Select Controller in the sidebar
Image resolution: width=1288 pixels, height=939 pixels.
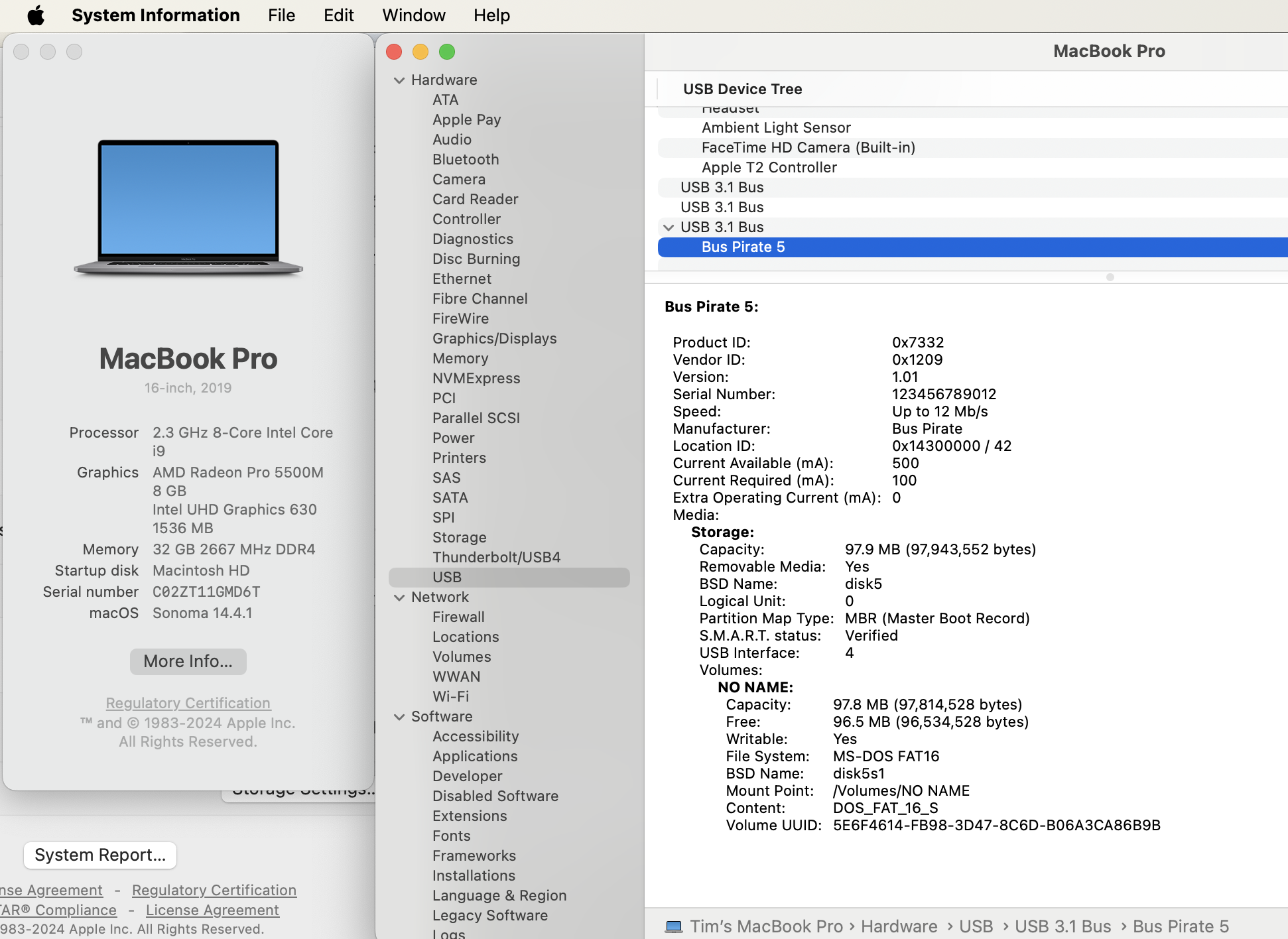click(x=466, y=219)
